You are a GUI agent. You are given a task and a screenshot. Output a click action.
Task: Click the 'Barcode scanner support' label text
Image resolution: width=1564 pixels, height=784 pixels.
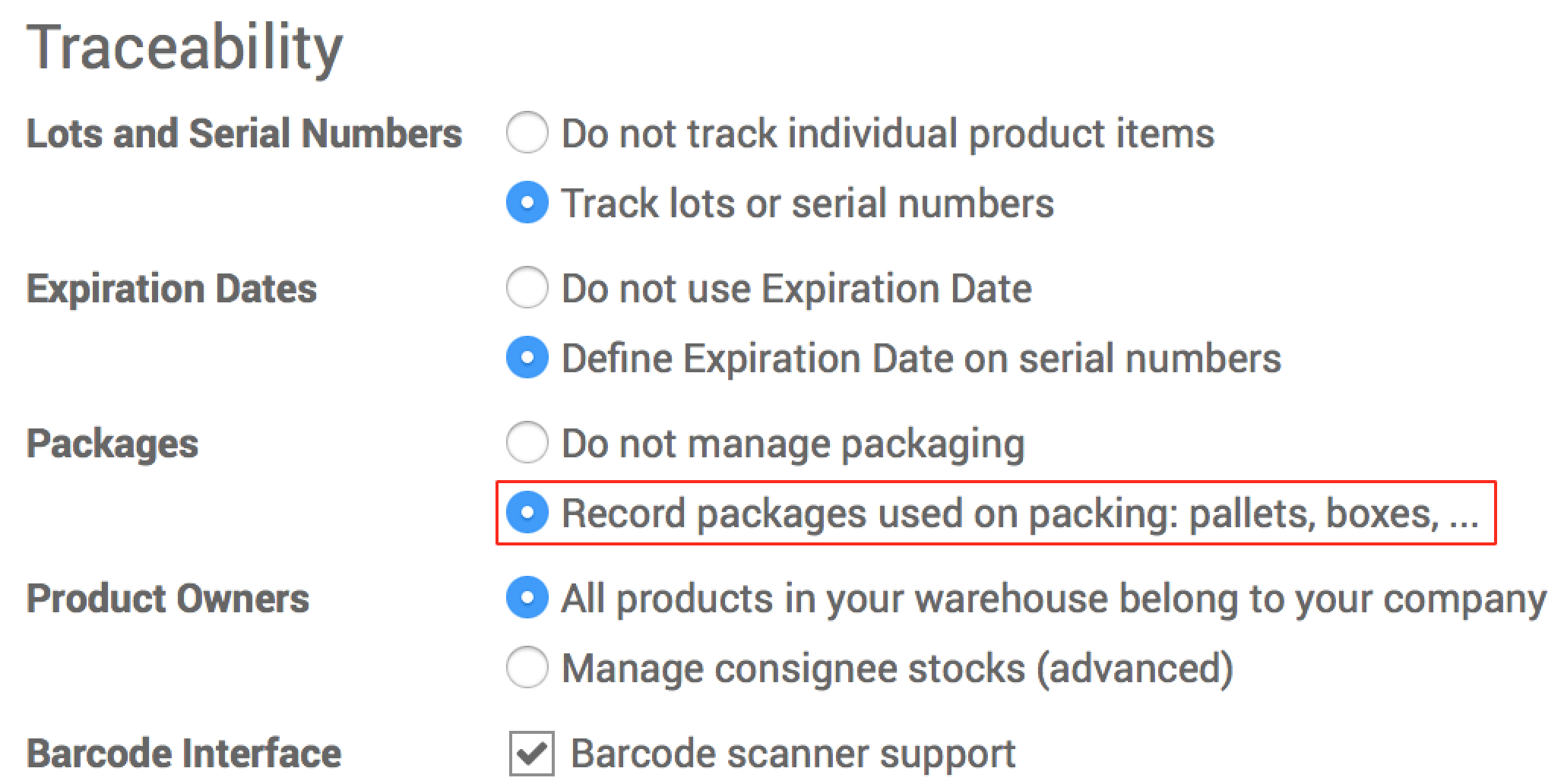(x=793, y=754)
